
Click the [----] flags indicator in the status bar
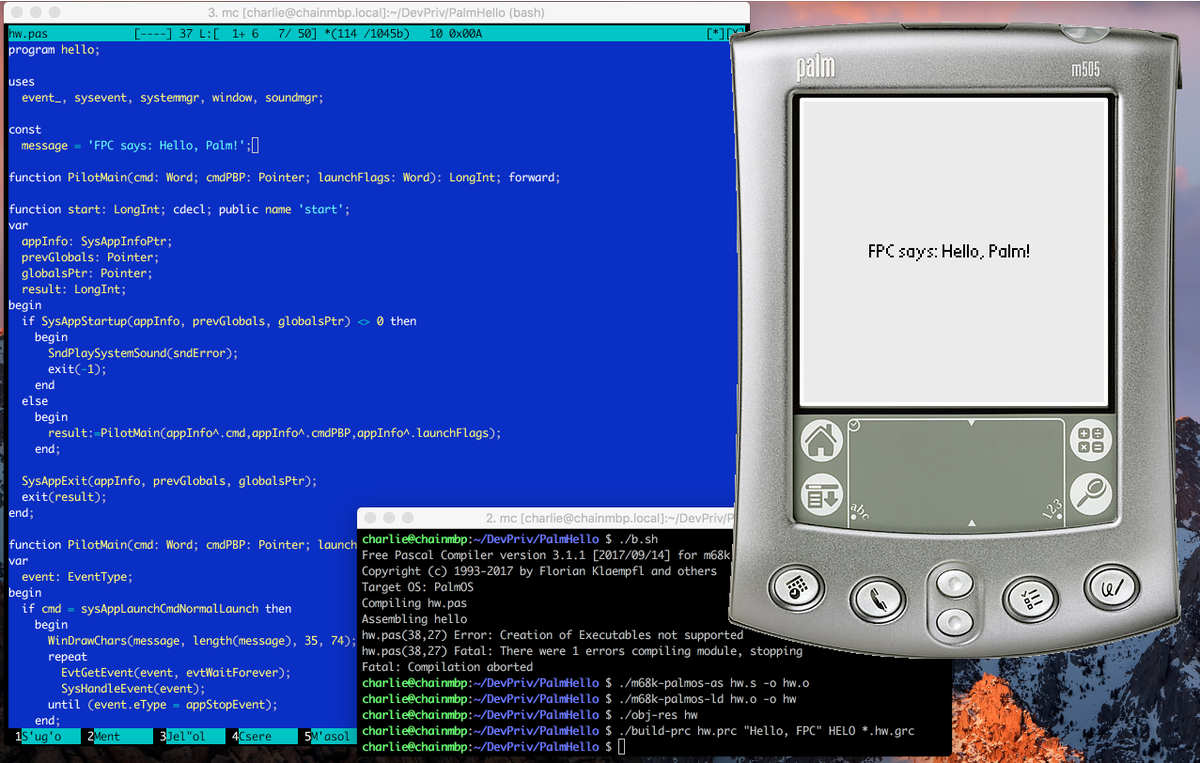(x=152, y=34)
